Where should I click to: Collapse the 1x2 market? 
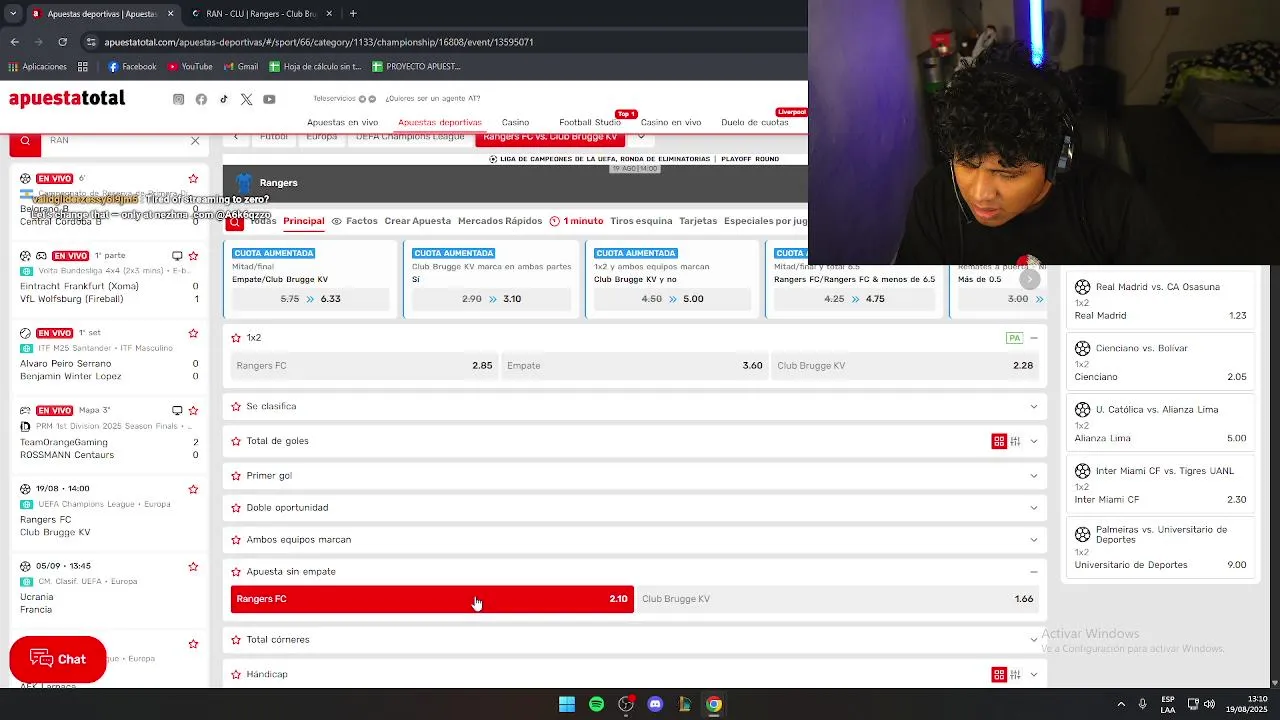pyautogui.click(x=1034, y=338)
